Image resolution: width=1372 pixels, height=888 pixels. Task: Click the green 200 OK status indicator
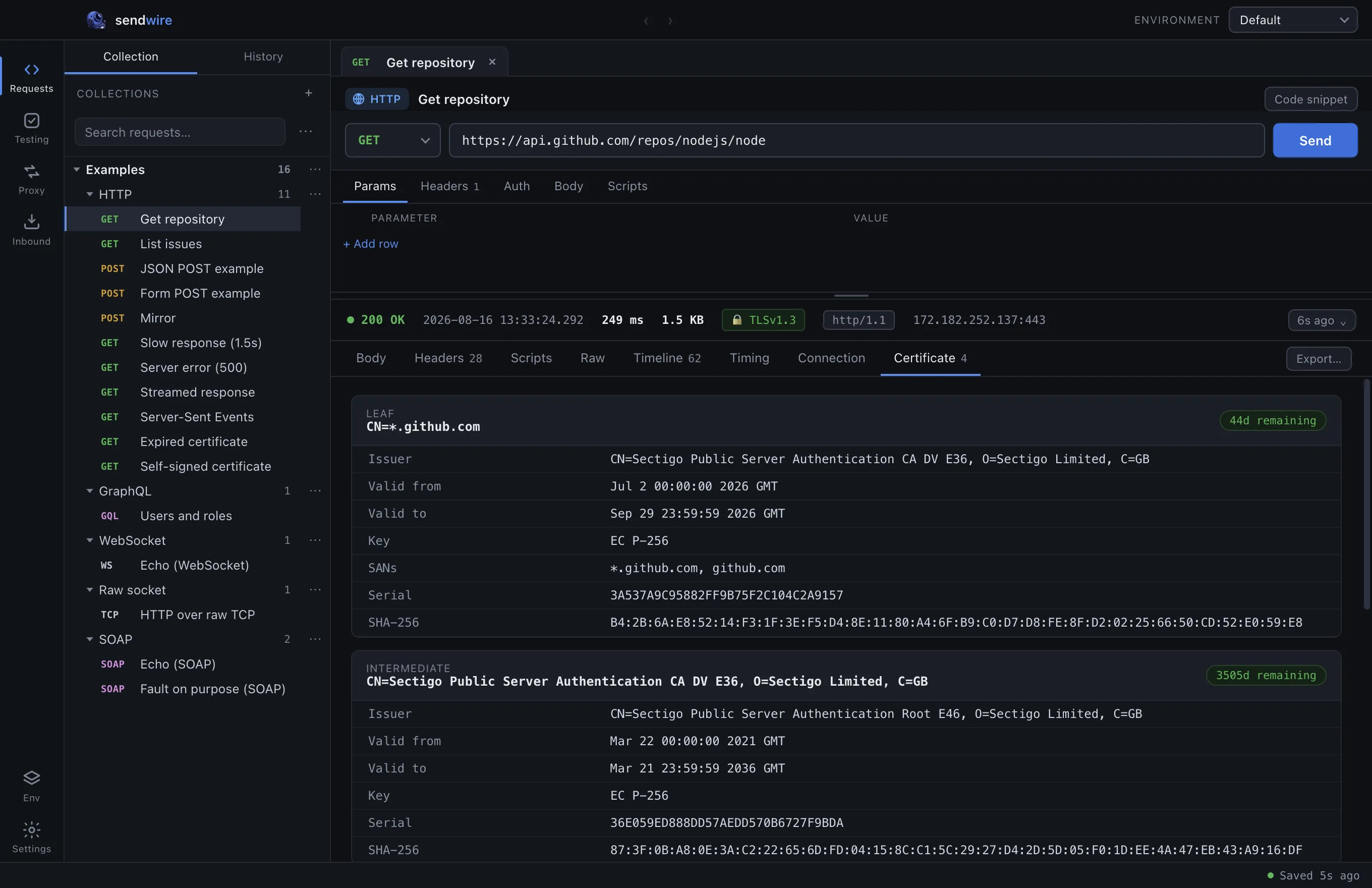pos(375,320)
